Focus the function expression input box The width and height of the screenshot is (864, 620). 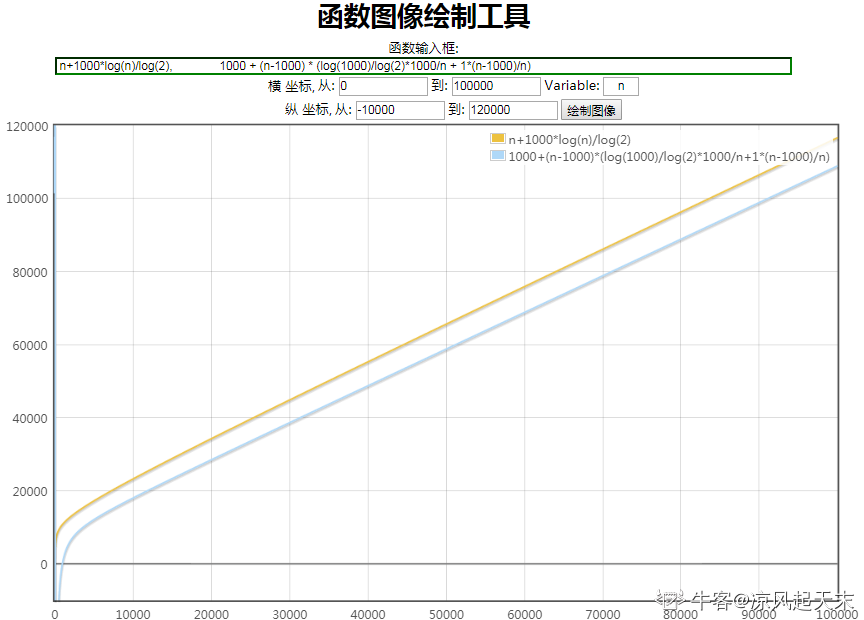[x=423, y=66]
